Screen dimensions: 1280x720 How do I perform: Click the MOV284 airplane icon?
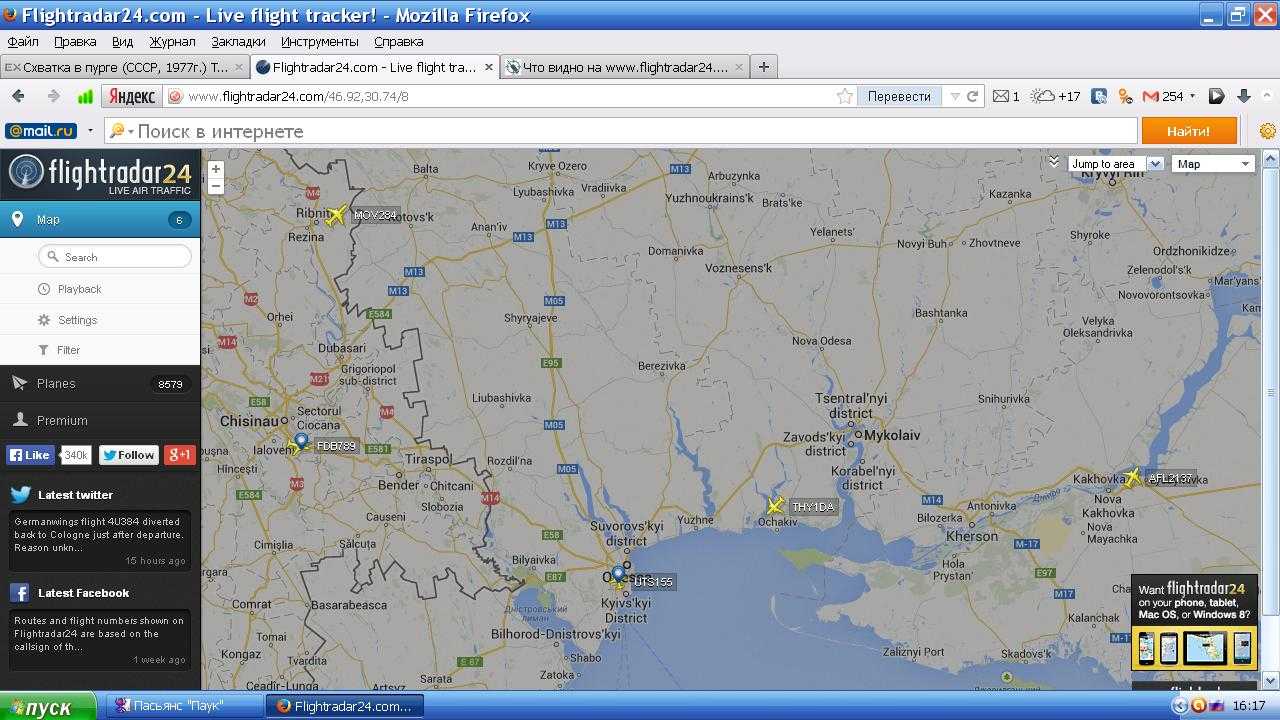coord(337,215)
